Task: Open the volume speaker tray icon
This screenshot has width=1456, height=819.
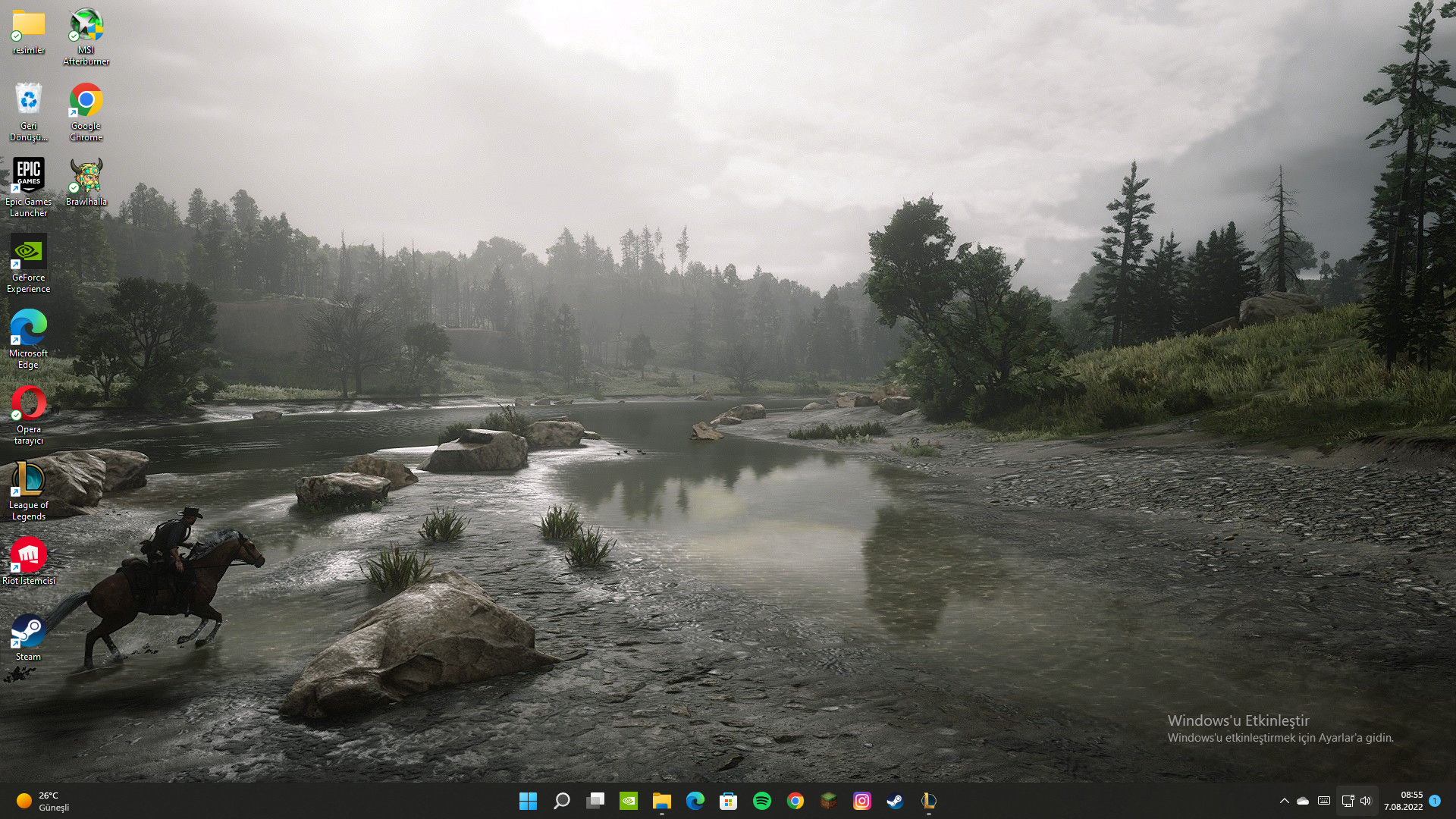Action: point(1366,801)
